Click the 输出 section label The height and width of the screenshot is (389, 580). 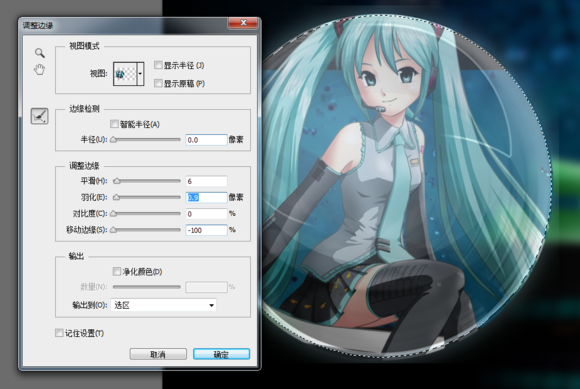click(x=76, y=256)
